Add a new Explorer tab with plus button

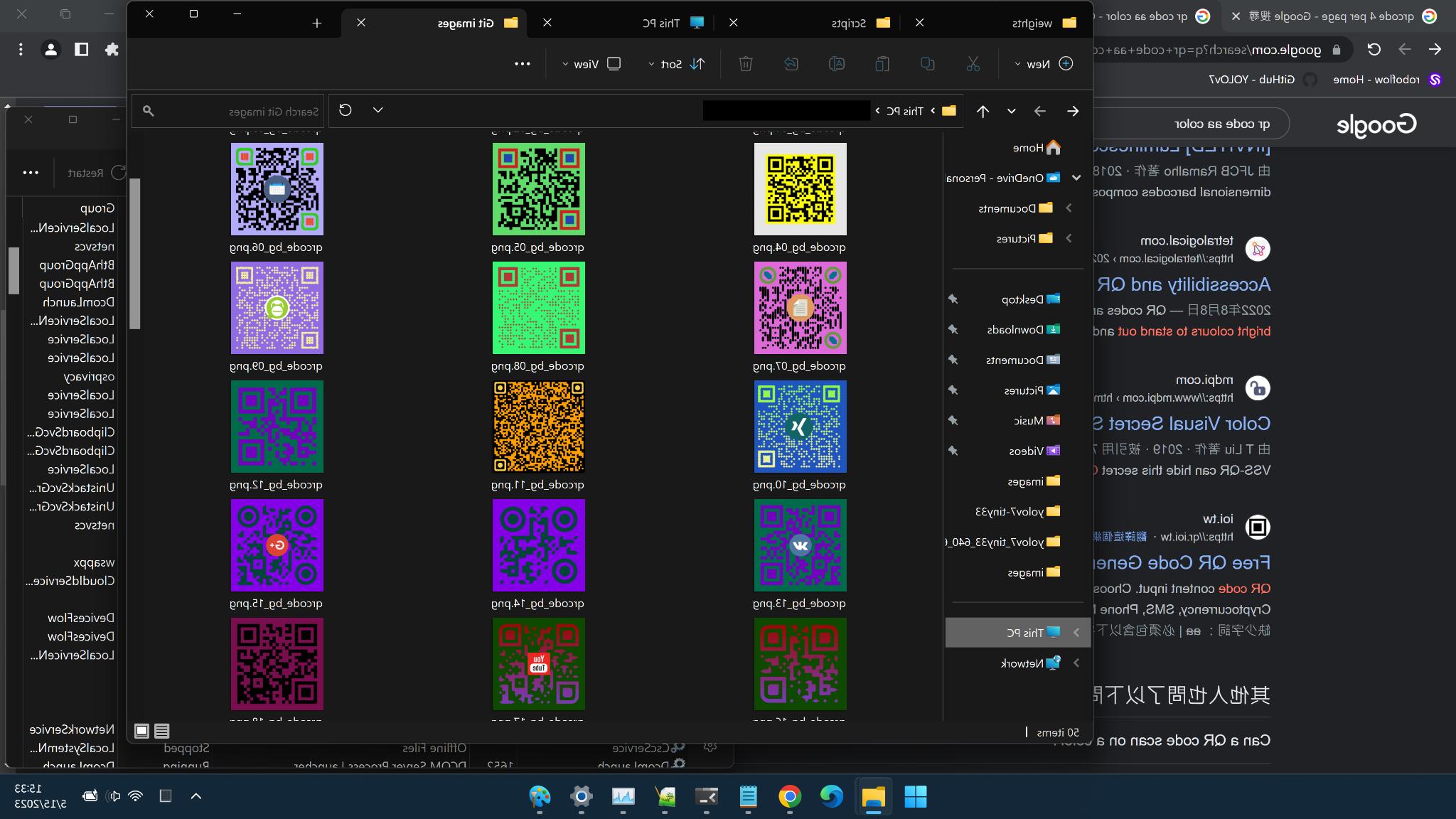(317, 23)
